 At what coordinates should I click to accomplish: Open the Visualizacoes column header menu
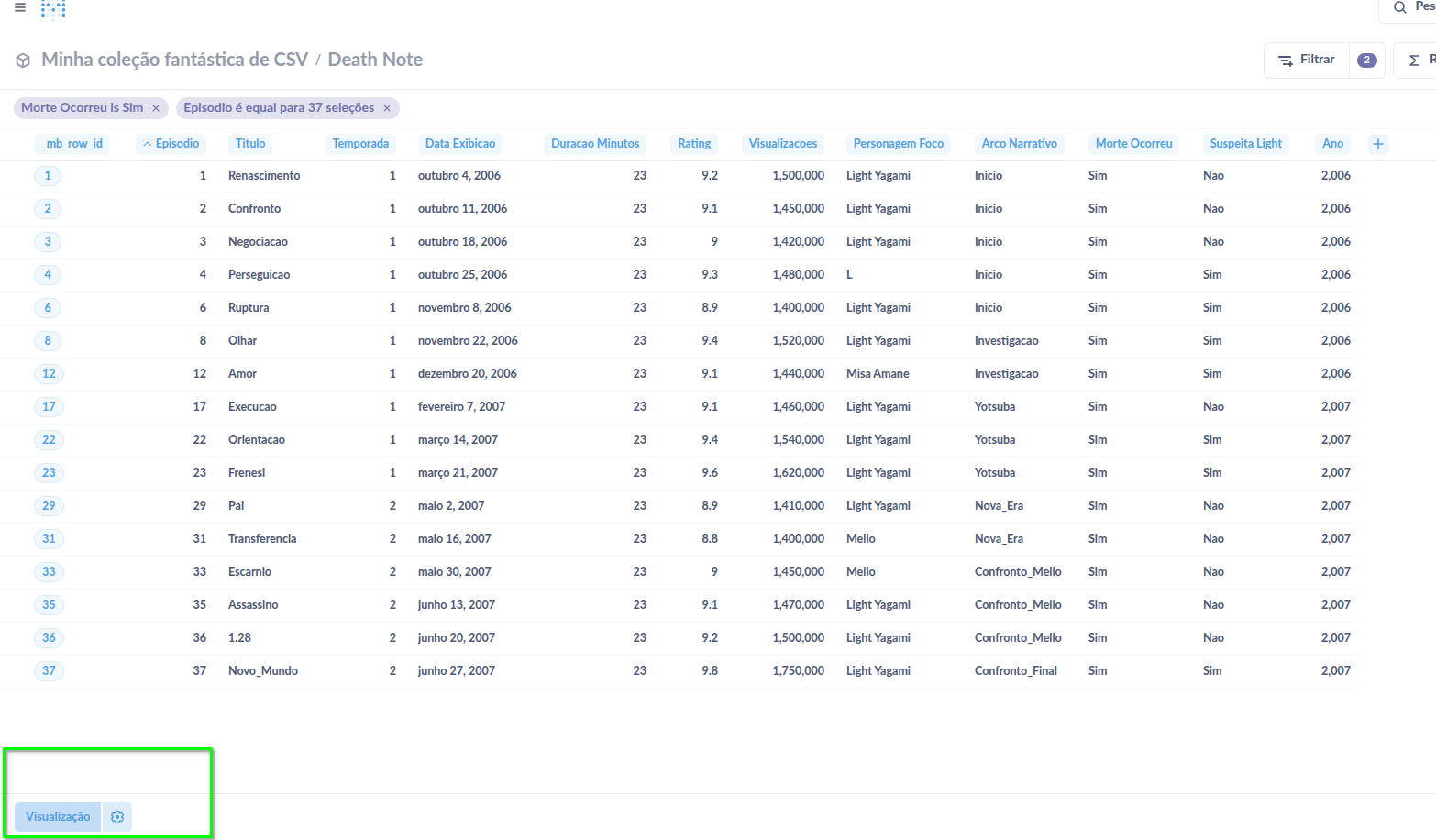(782, 144)
